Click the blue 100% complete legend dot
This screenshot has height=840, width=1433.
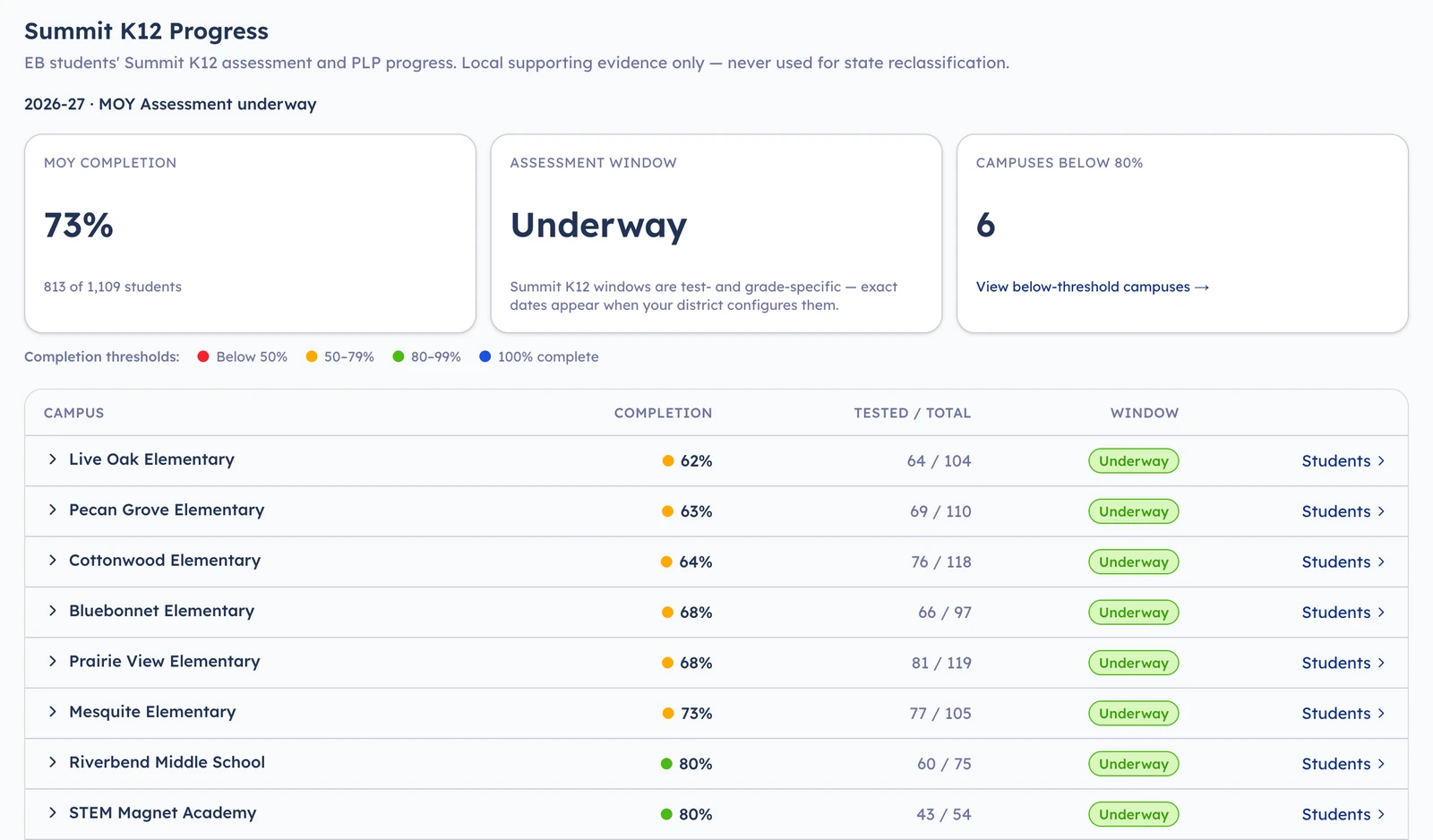pyautogui.click(x=485, y=356)
